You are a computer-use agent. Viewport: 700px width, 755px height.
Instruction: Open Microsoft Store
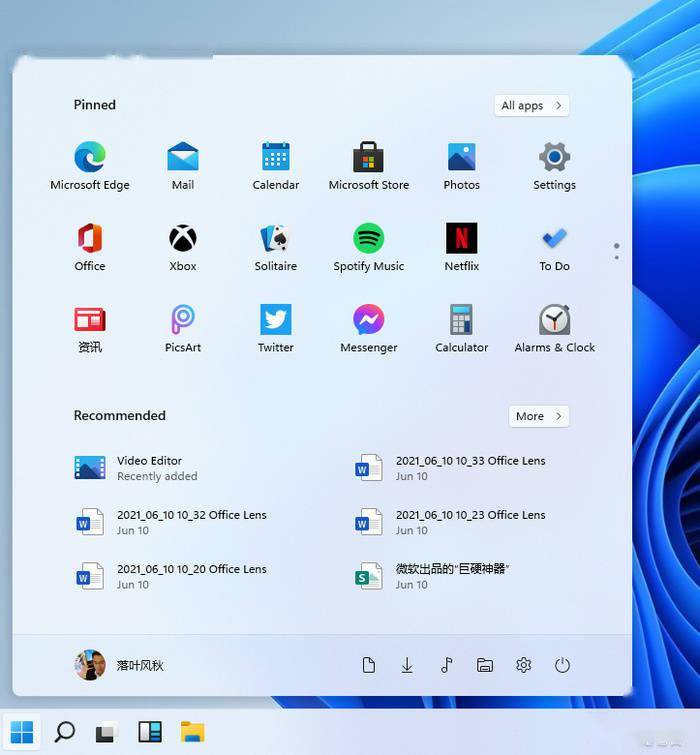[x=368, y=166]
